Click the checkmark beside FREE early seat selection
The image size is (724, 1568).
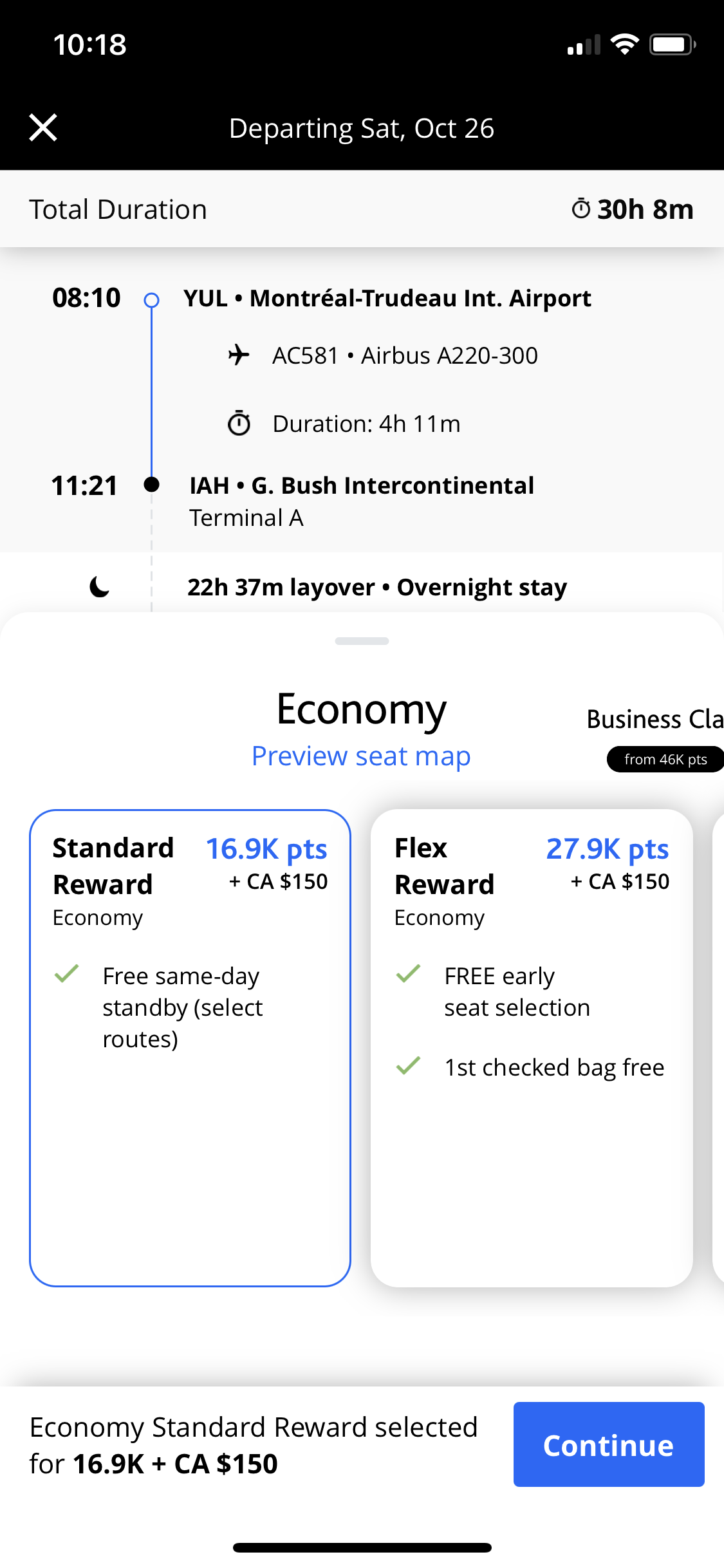[408, 975]
